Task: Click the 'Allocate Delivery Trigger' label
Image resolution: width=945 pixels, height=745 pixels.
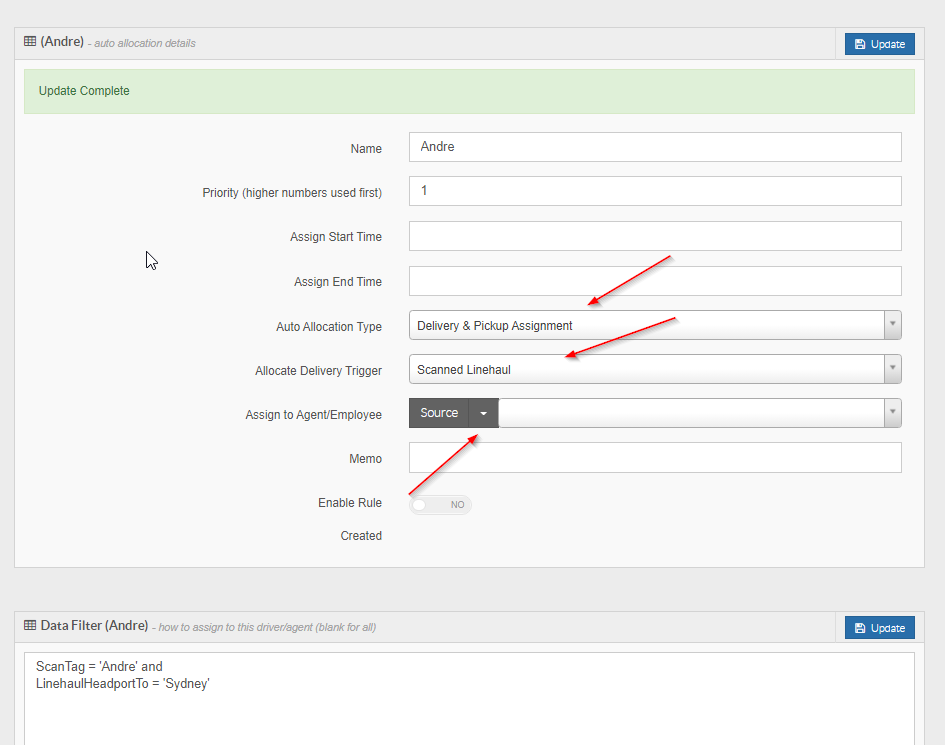Action: coord(318,371)
